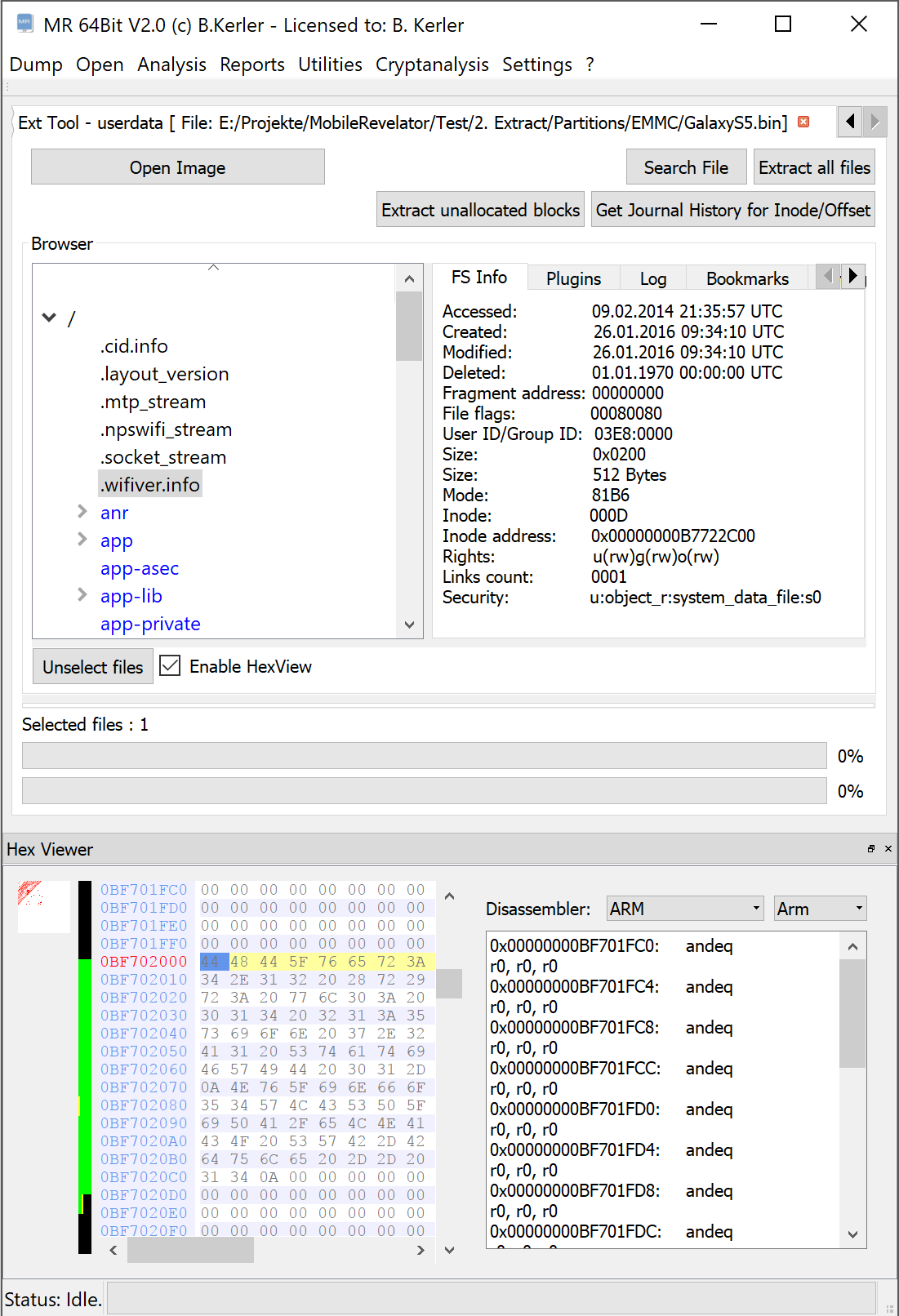This screenshot has height=1316, width=899.
Task: Select .cid.info file
Action: 134,346
